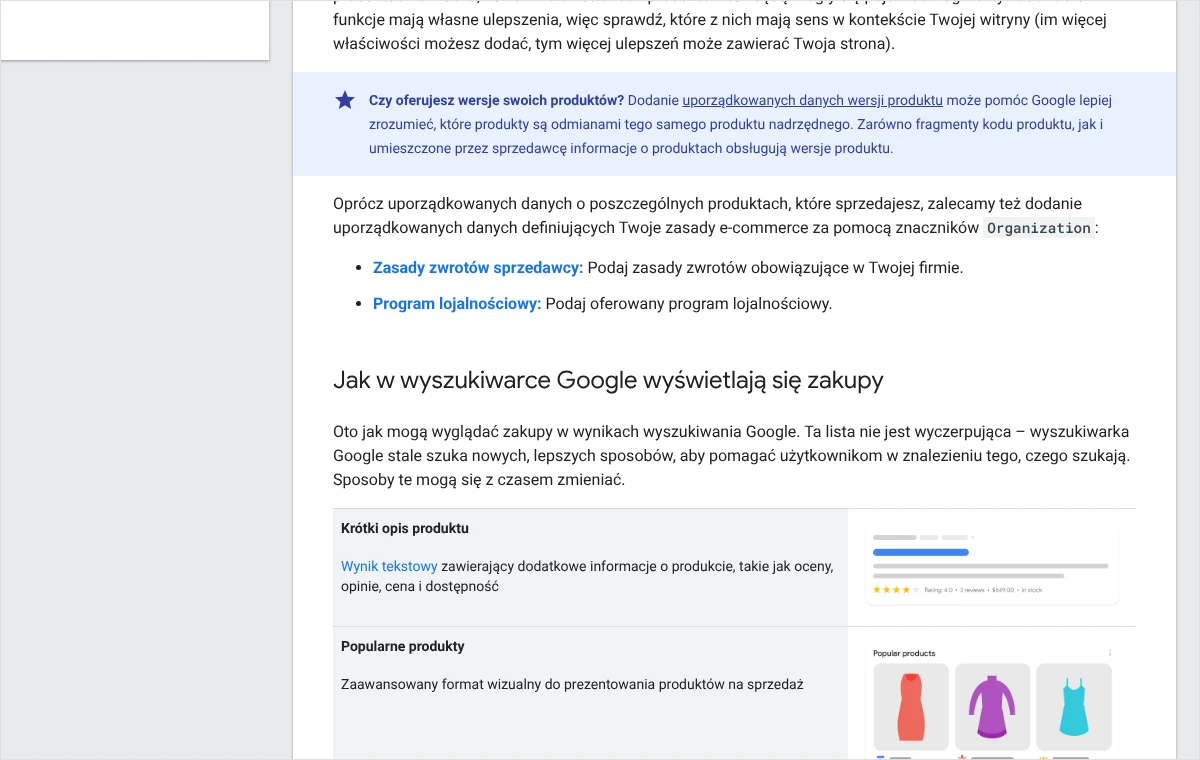
Task: Click the purple coat product thumbnail
Action: [x=992, y=706]
